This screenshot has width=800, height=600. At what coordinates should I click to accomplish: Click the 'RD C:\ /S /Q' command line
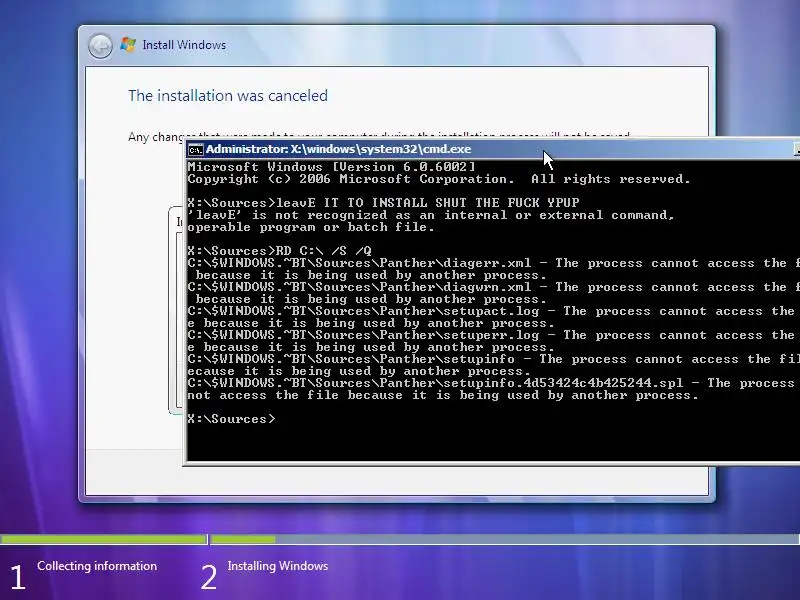pyautogui.click(x=280, y=251)
